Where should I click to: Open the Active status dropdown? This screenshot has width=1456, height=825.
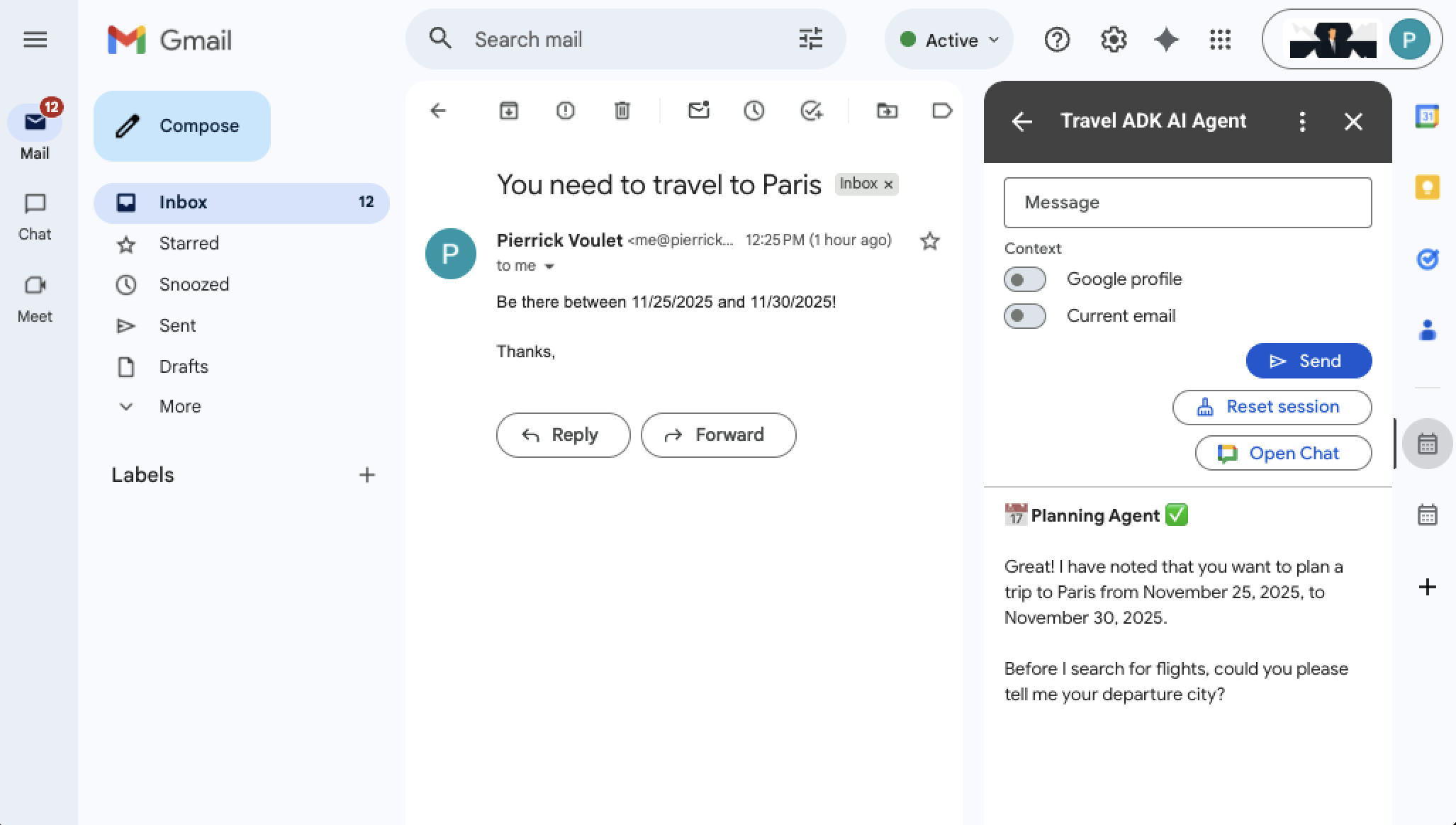pyautogui.click(x=949, y=39)
